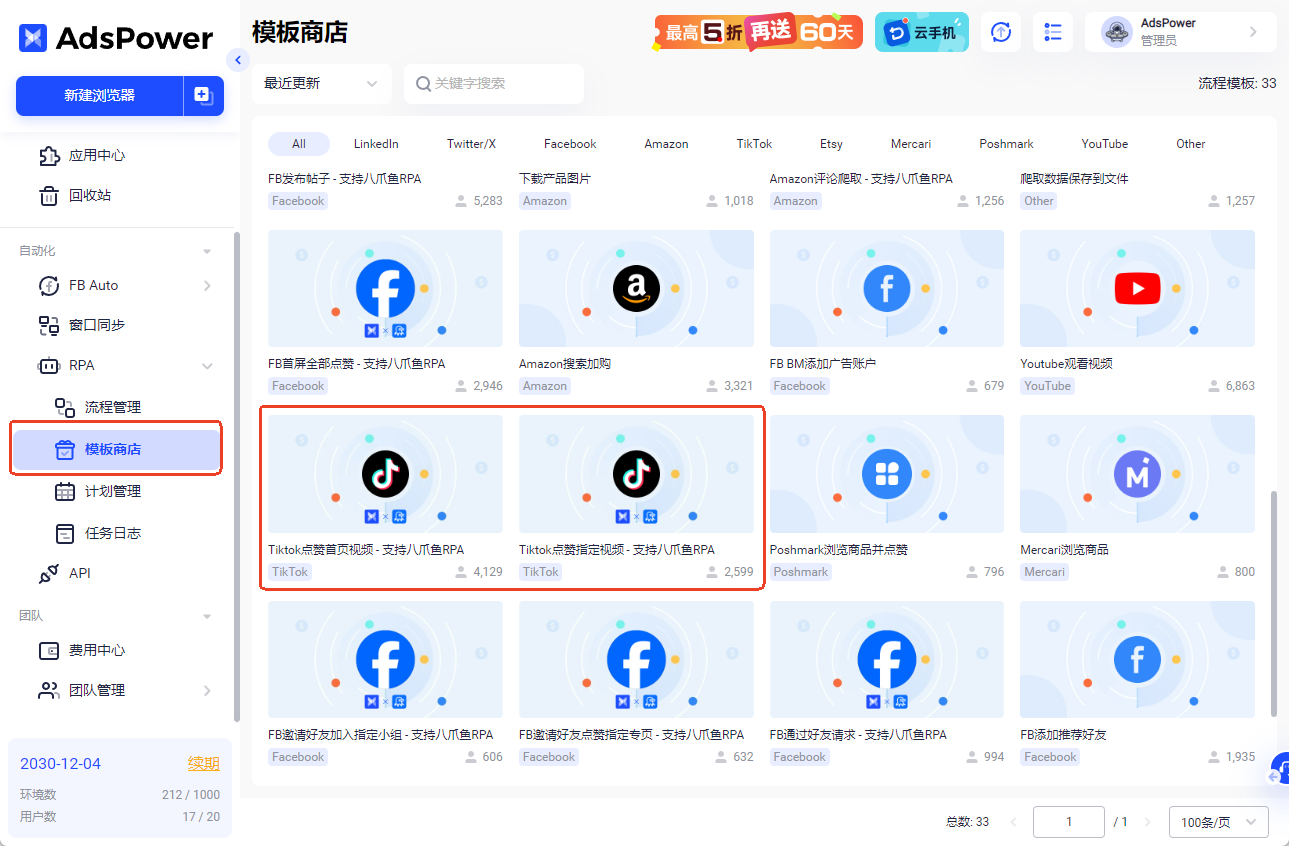Click the 新建浏览器 button
This screenshot has width=1289, height=846.
point(99,95)
